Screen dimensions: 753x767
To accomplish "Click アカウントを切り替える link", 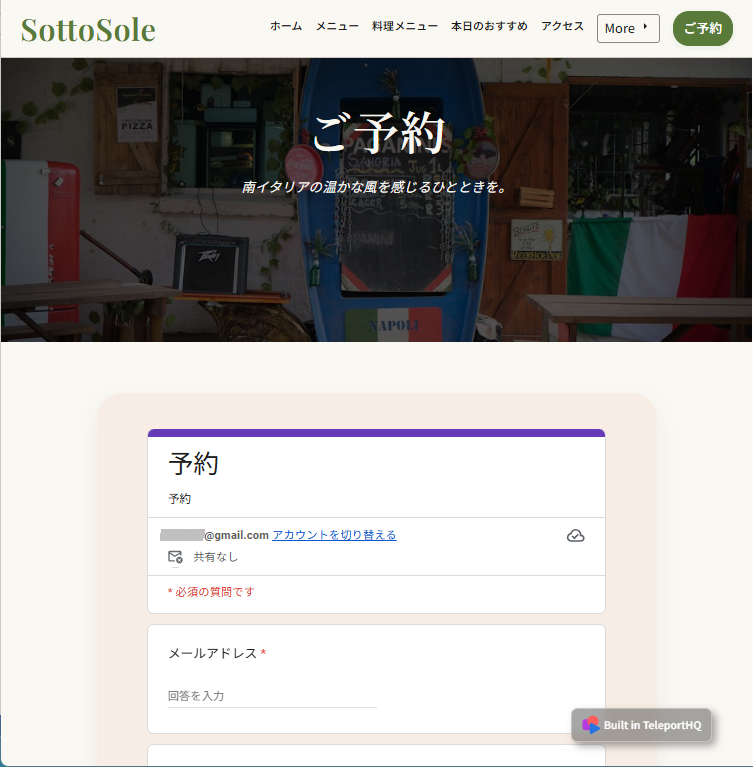I will click(334, 535).
